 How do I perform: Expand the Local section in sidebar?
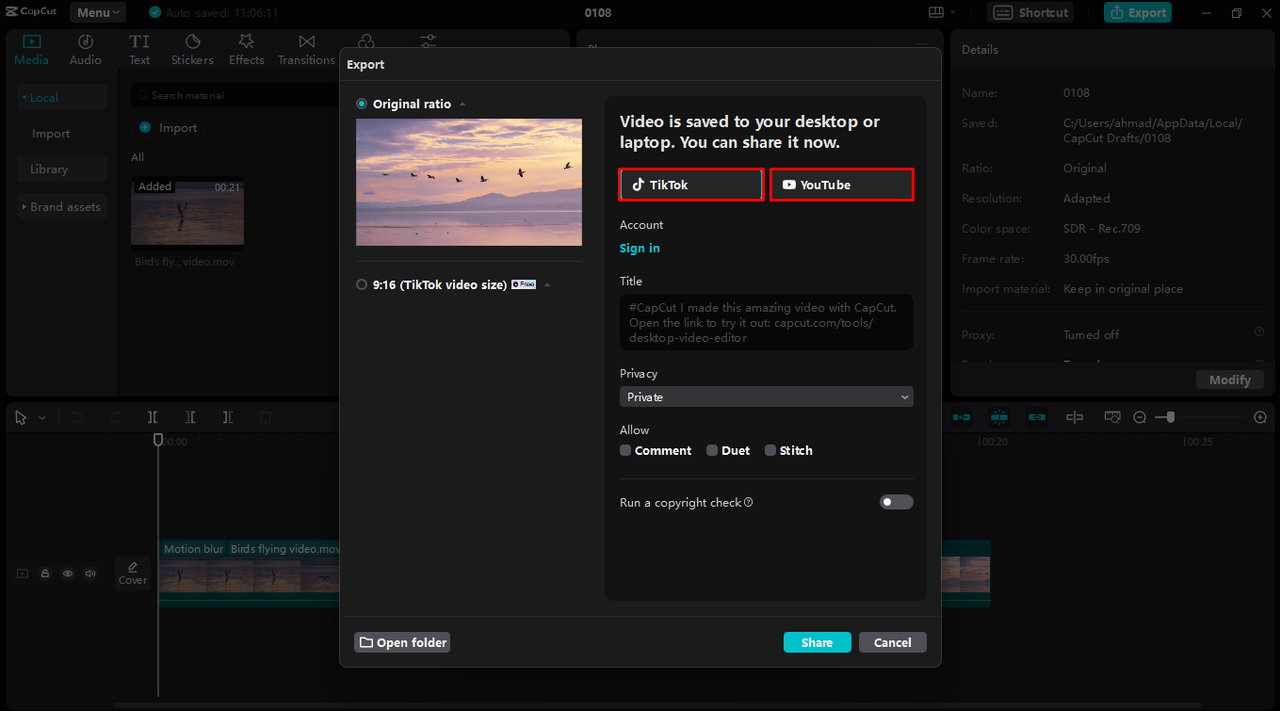[62, 97]
